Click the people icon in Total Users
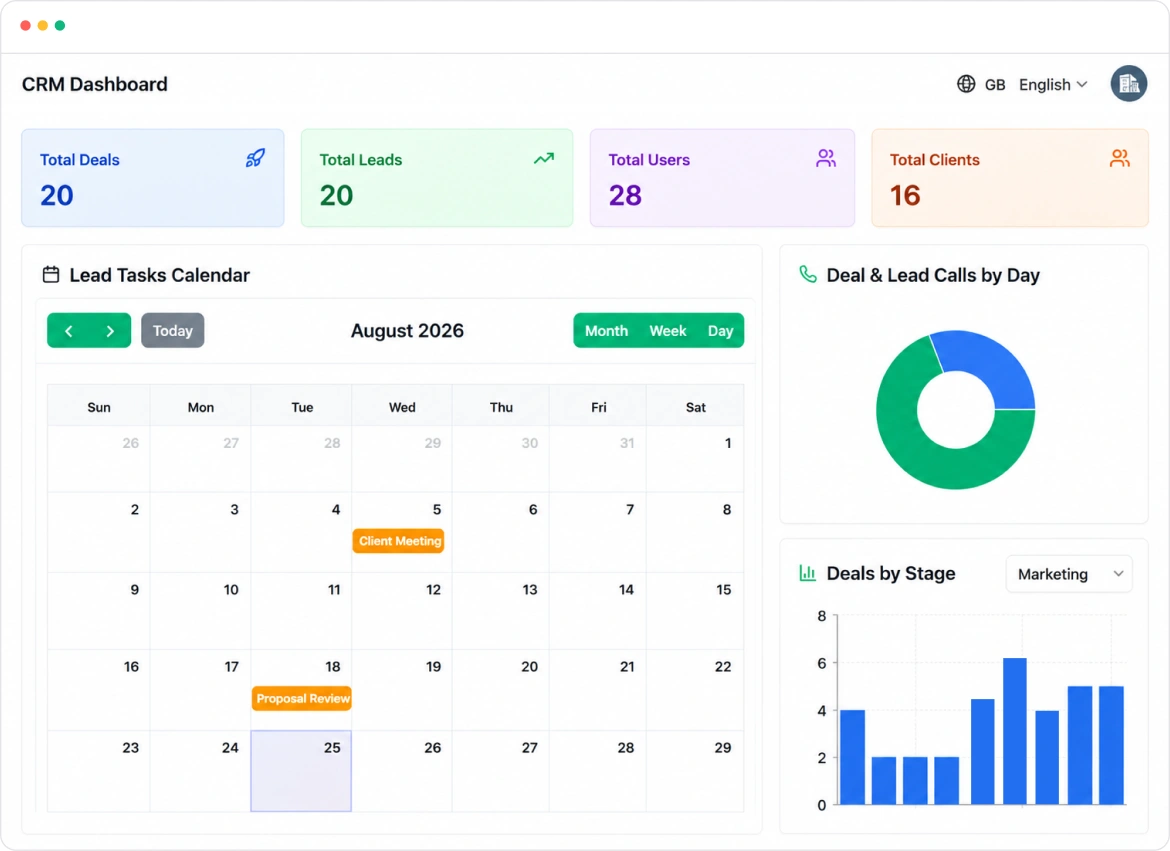 pyautogui.click(x=825, y=158)
